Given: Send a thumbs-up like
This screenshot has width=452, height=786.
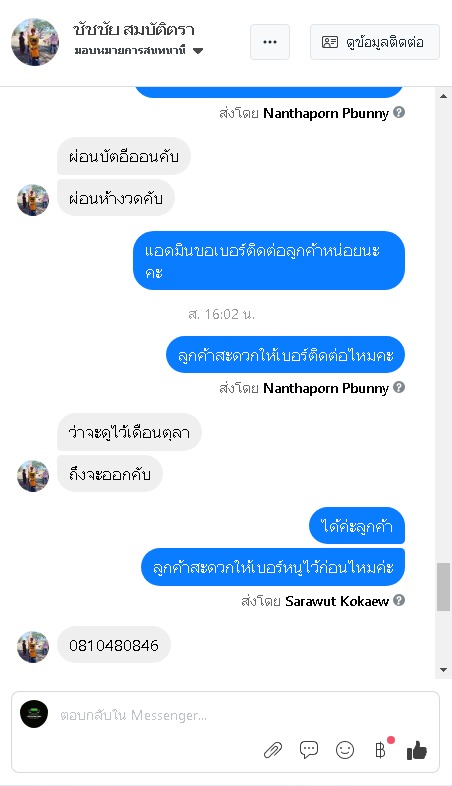Looking at the screenshot, I should [x=417, y=750].
